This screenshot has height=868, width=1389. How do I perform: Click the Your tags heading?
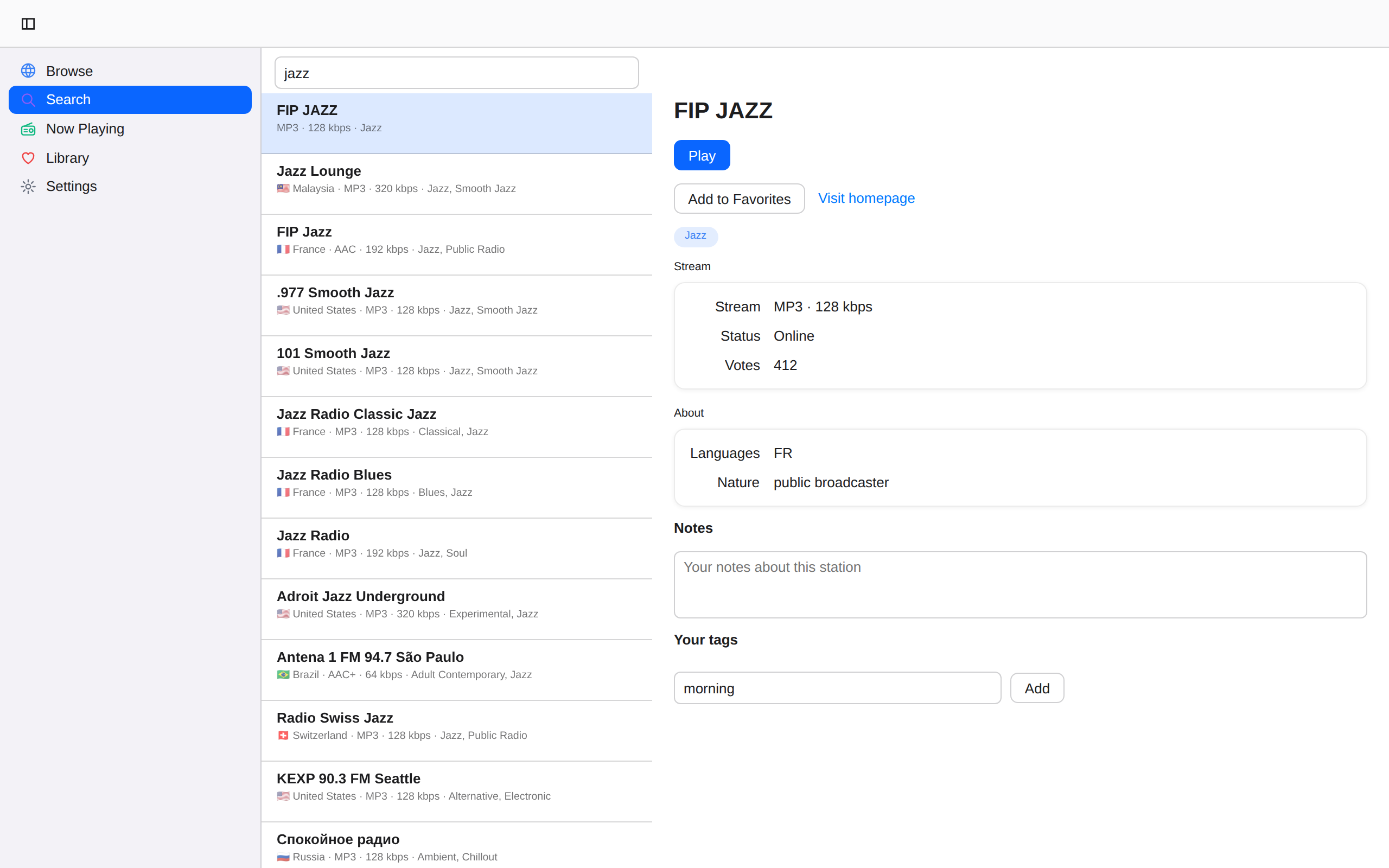(x=705, y=640)
